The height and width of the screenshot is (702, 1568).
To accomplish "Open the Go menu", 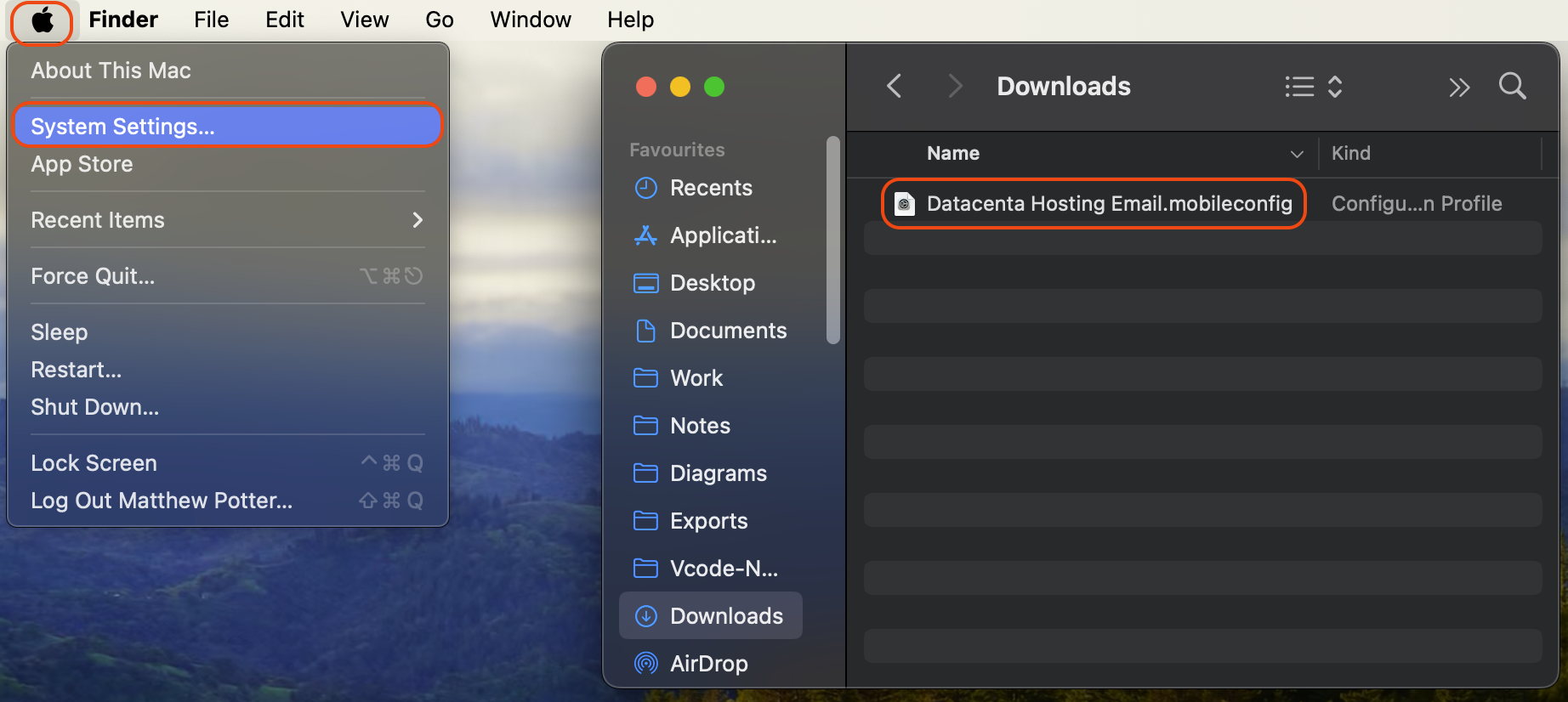I will click(x=440, y=20).
